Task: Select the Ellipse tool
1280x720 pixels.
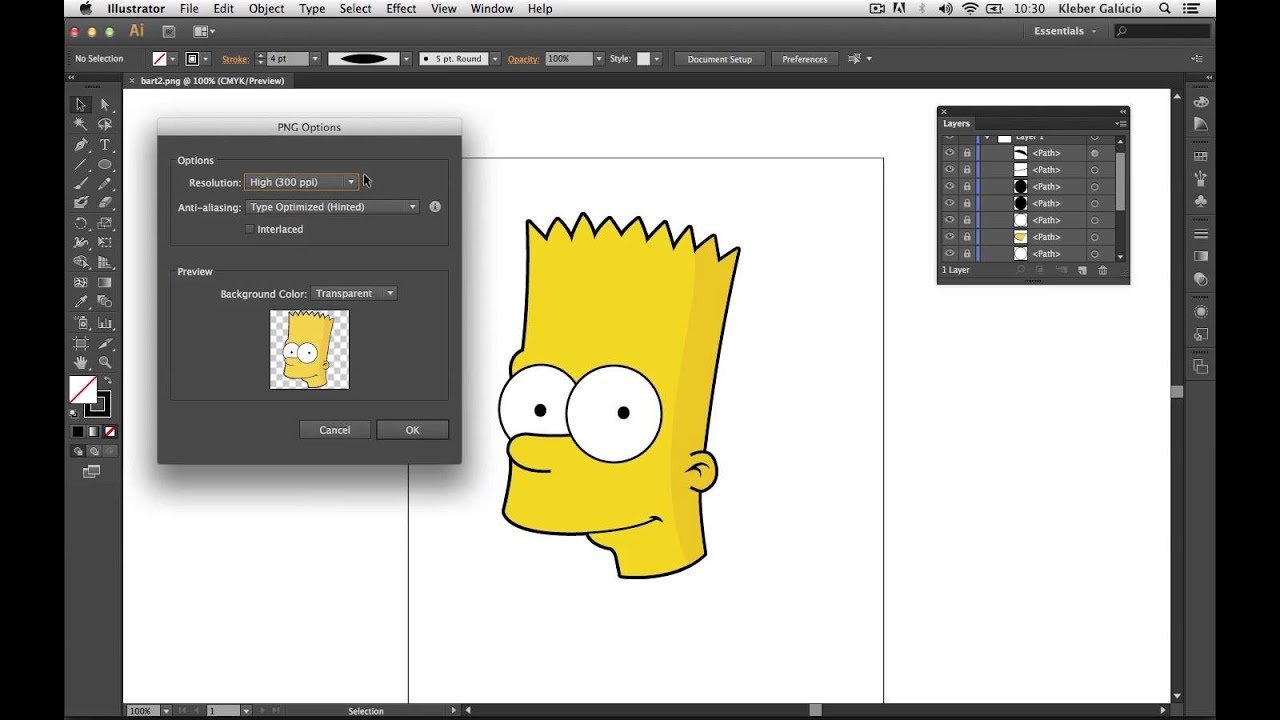Action: click(105, 164)
